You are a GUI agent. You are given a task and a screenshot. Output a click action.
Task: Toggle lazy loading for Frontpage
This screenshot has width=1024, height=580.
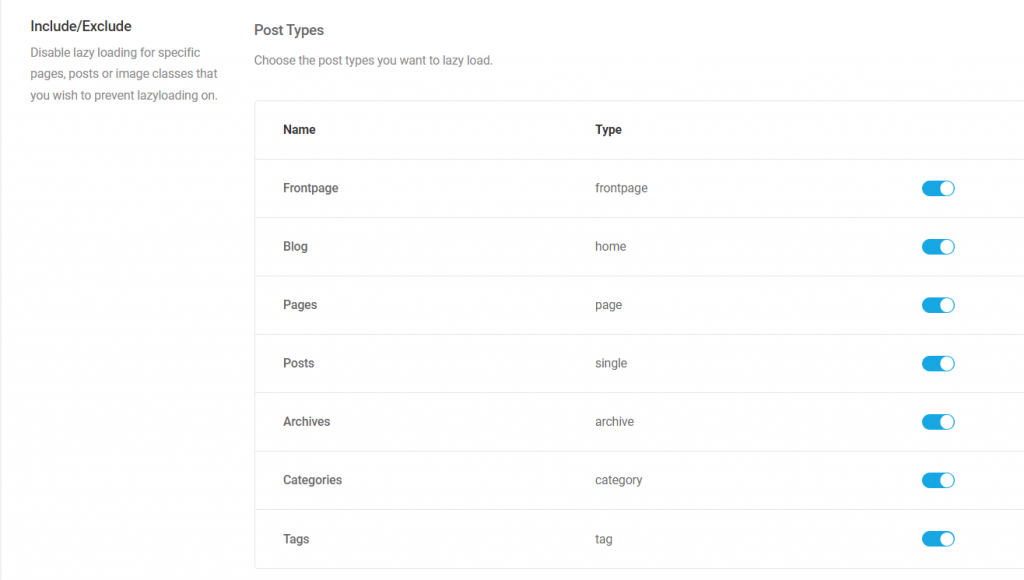pos(938,188)
